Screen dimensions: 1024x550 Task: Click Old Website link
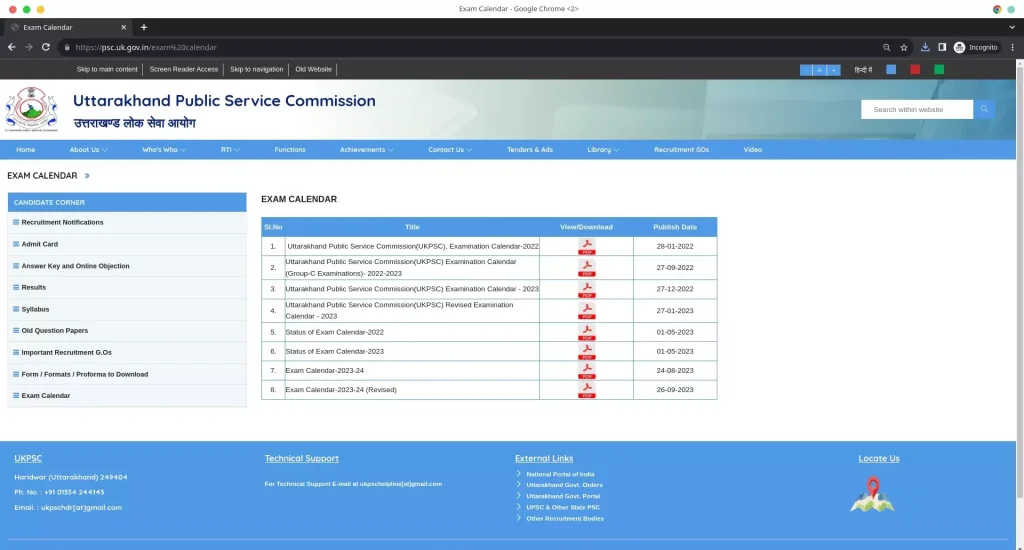pos(313,69)
